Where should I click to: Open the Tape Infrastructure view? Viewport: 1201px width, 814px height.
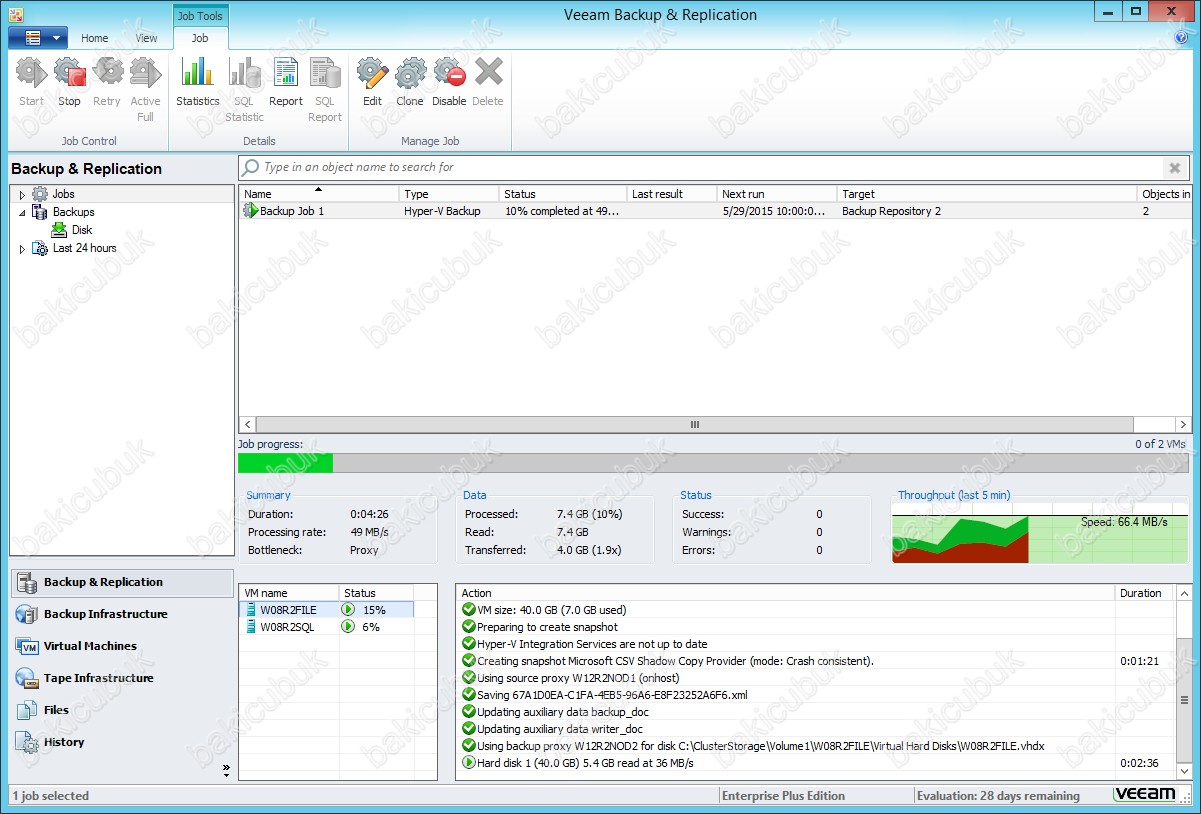121,678
